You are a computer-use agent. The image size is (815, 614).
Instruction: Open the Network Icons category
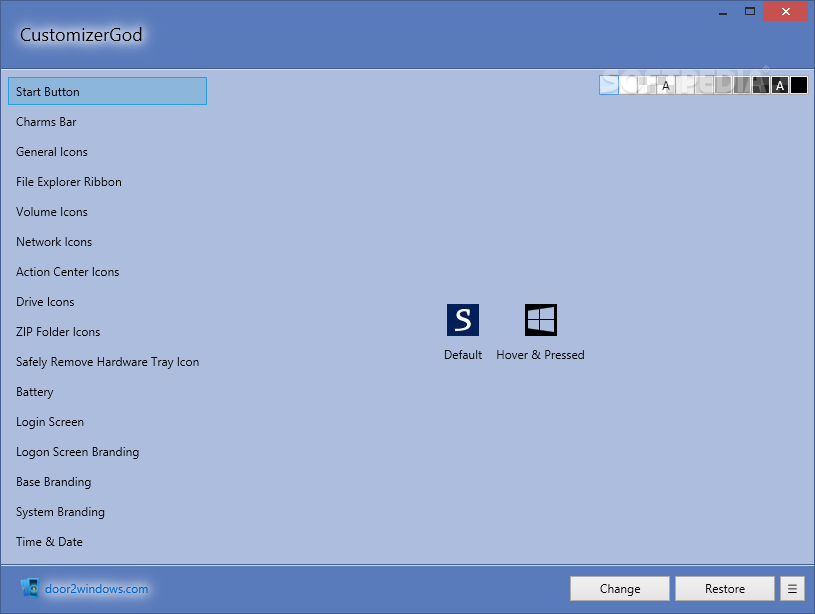(x=108, y=242)
